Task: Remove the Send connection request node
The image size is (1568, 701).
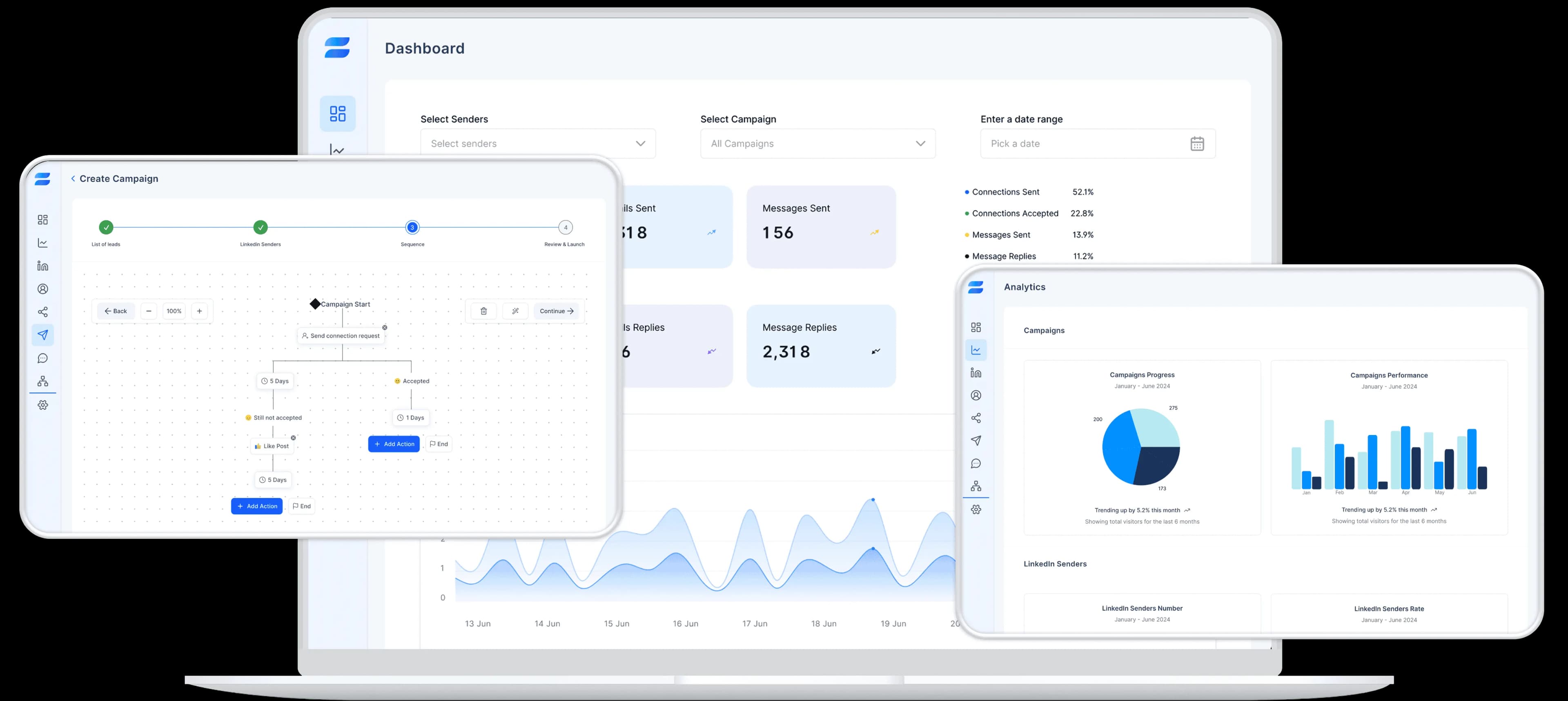Action: (385, 328)
